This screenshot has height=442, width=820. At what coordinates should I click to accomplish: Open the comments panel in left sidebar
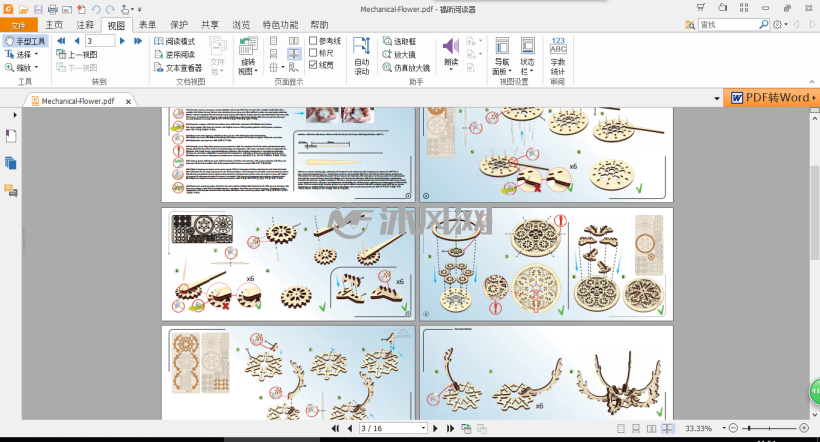tap(10, 190)
